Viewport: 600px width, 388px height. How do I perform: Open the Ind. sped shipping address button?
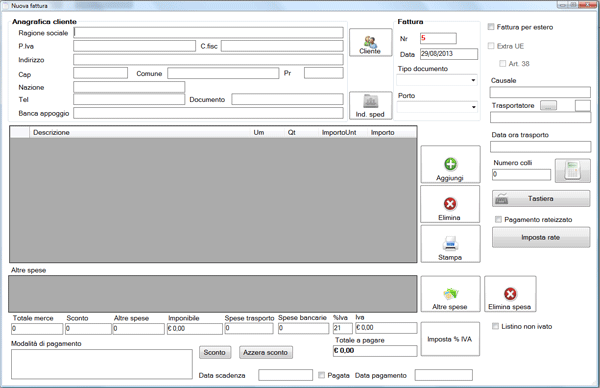[x=370, y=106]
